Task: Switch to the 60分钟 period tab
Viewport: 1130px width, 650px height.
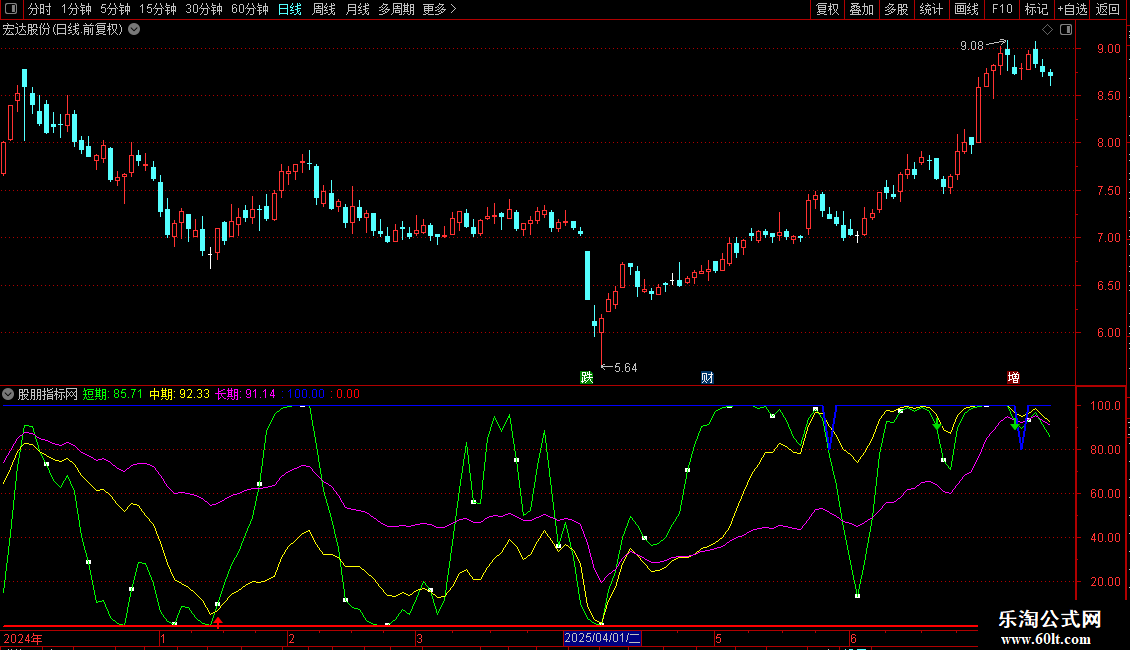Action: pyautogui.click(x=249, y=10)
